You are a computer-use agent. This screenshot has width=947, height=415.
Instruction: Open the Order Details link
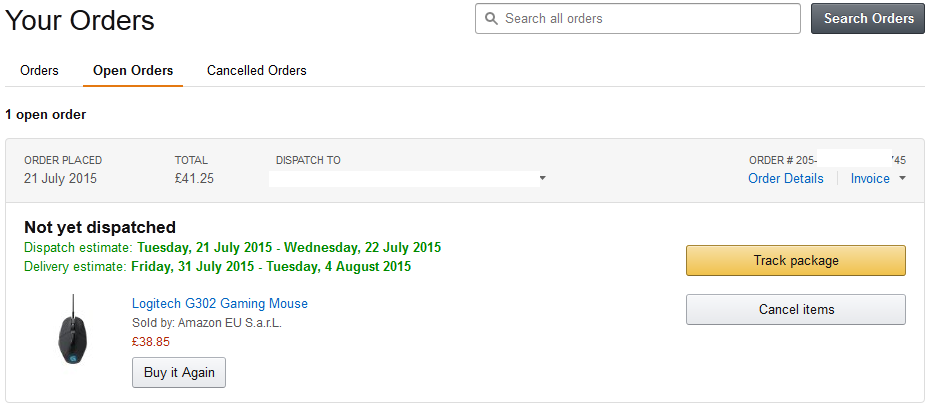coord(786,179)
